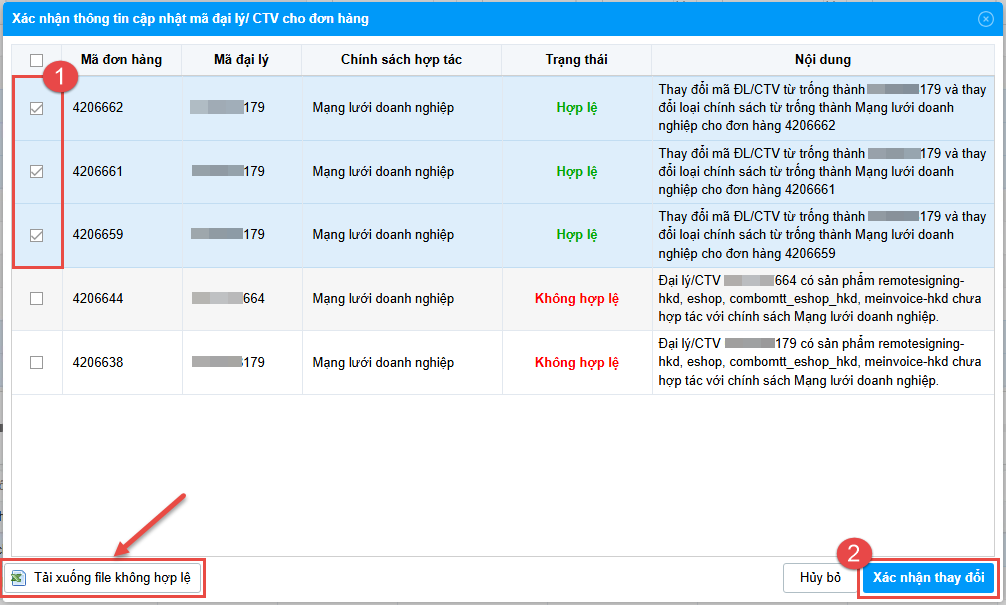Close the confirmation dialog with X icon
This screenshot has width=1006, height=605.
tap(985, 19)
